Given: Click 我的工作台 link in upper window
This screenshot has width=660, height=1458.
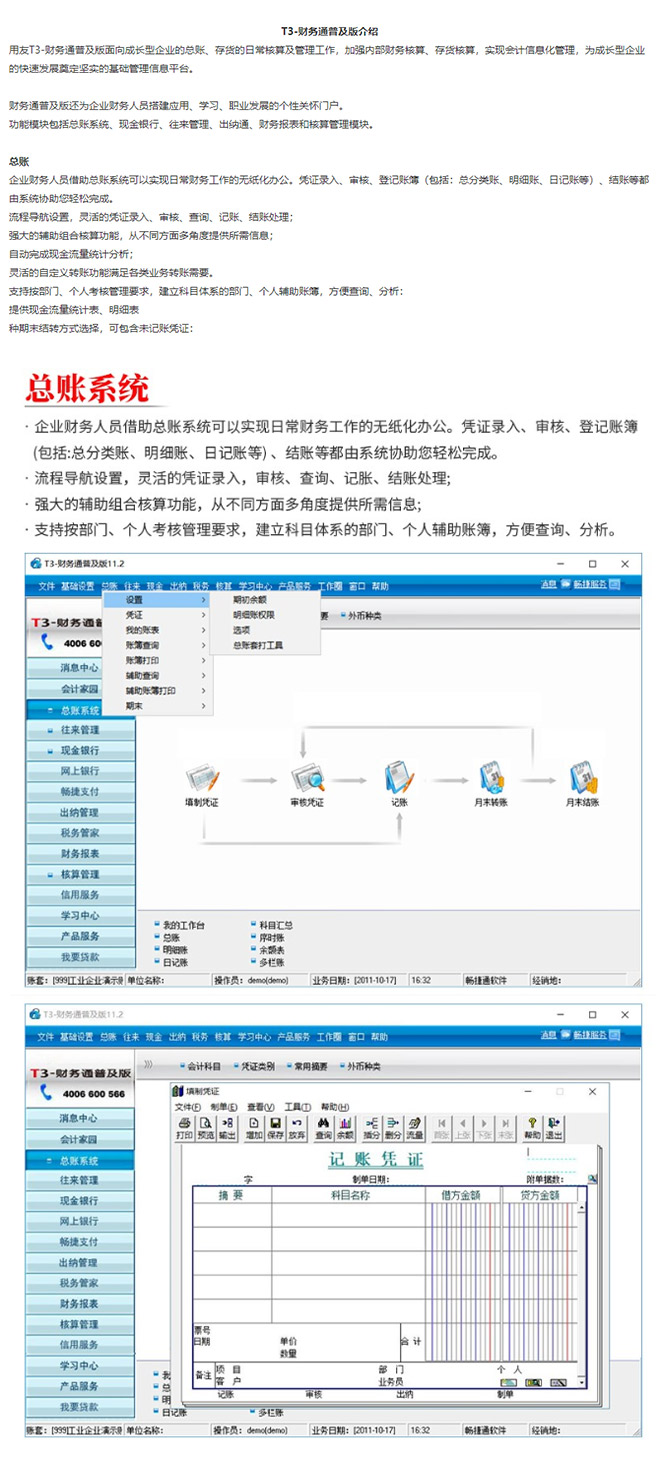Looking at the screenshot, I should pos(183,925).
